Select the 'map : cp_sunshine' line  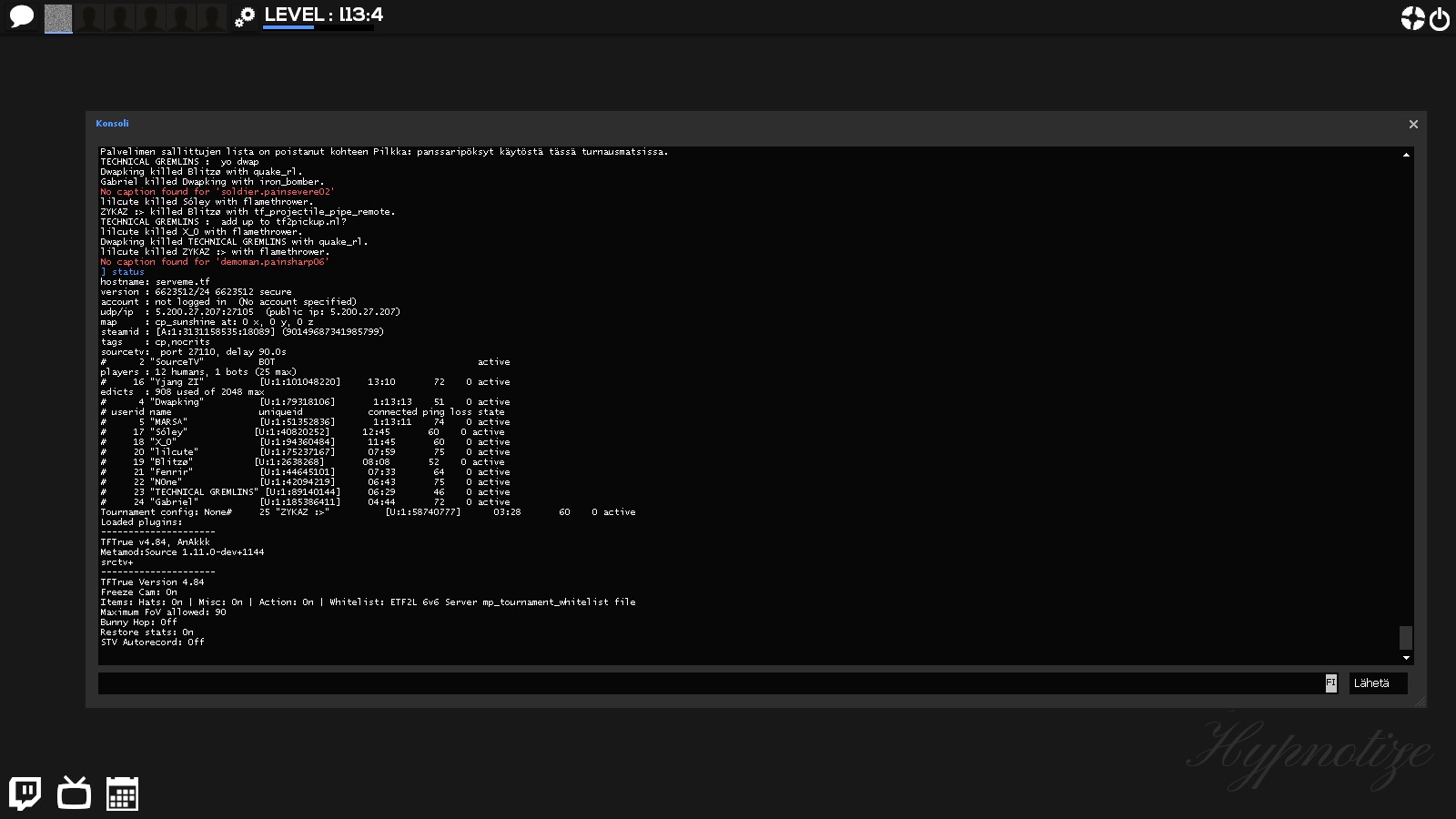coord(207,322)
